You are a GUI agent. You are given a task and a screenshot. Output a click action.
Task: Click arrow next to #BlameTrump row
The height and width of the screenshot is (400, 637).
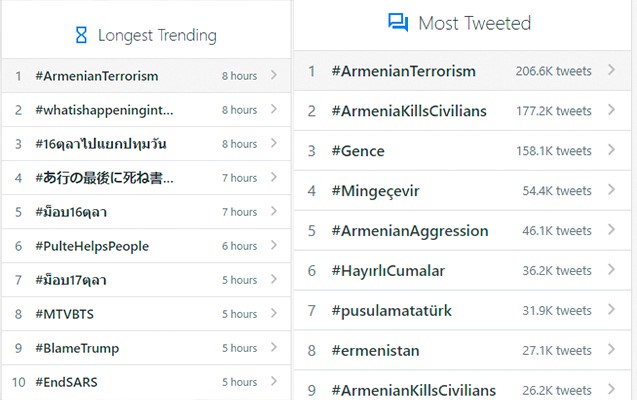coord(274,347)
